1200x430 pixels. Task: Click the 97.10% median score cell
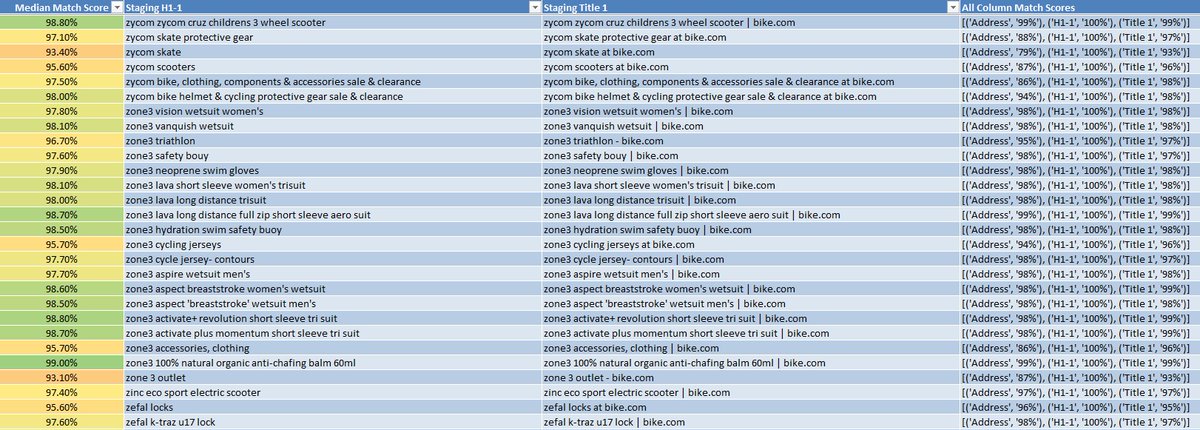(x=62, y=37)
